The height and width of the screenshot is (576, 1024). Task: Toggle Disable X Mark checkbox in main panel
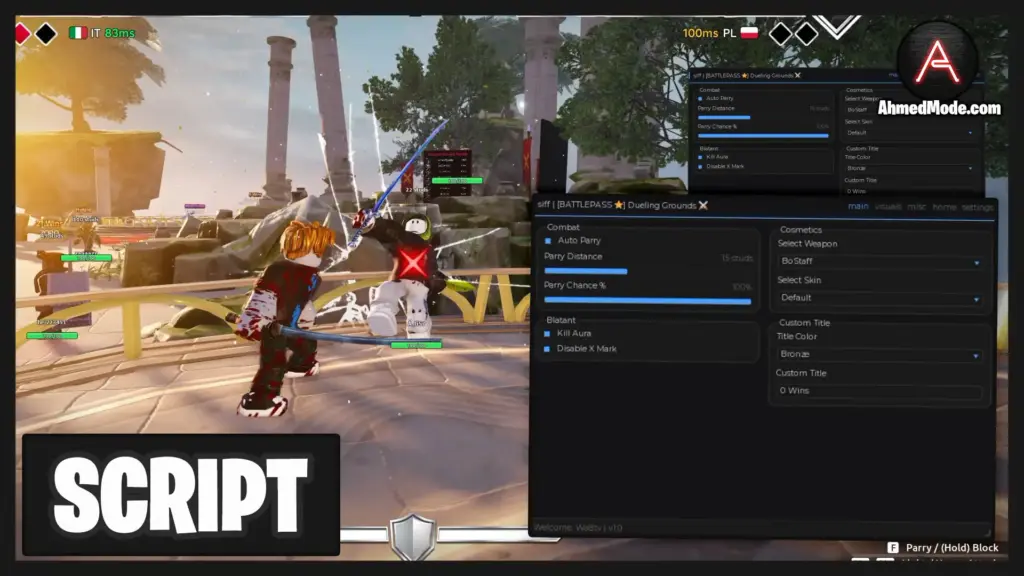(x=547, y=349)
